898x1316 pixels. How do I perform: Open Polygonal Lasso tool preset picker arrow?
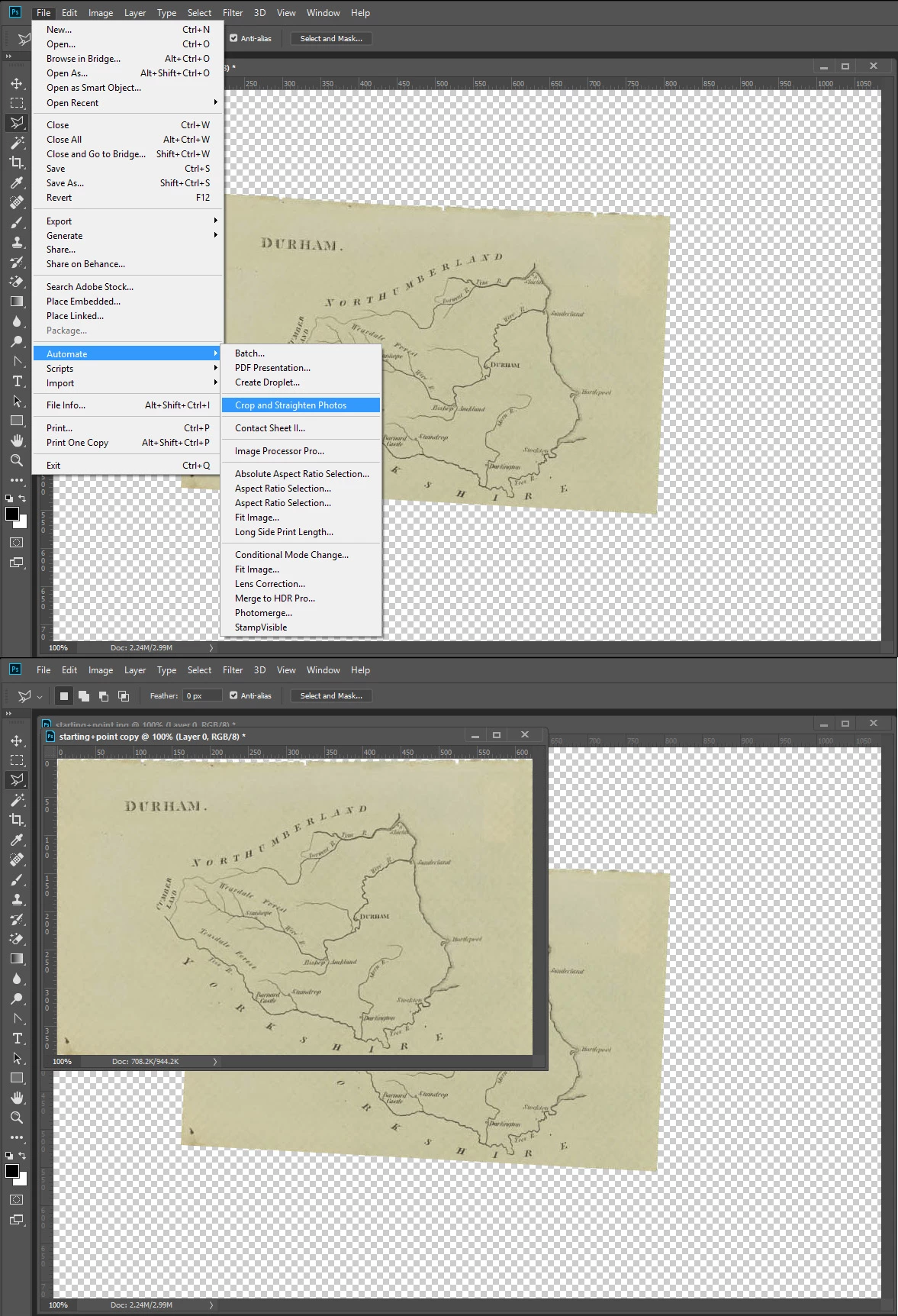pyautogui.click(x=40, y=696)
